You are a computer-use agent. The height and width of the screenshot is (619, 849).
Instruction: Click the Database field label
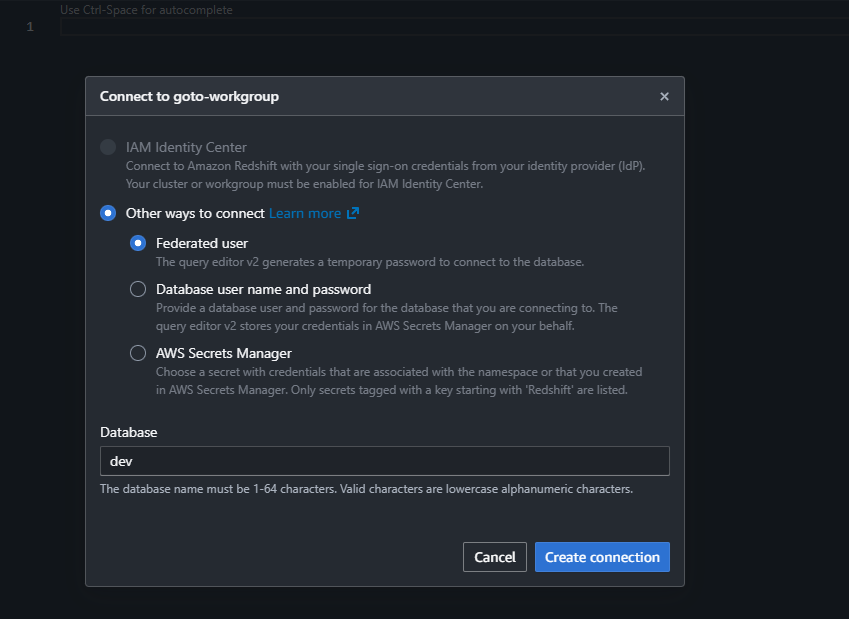[x=128, y=432]
